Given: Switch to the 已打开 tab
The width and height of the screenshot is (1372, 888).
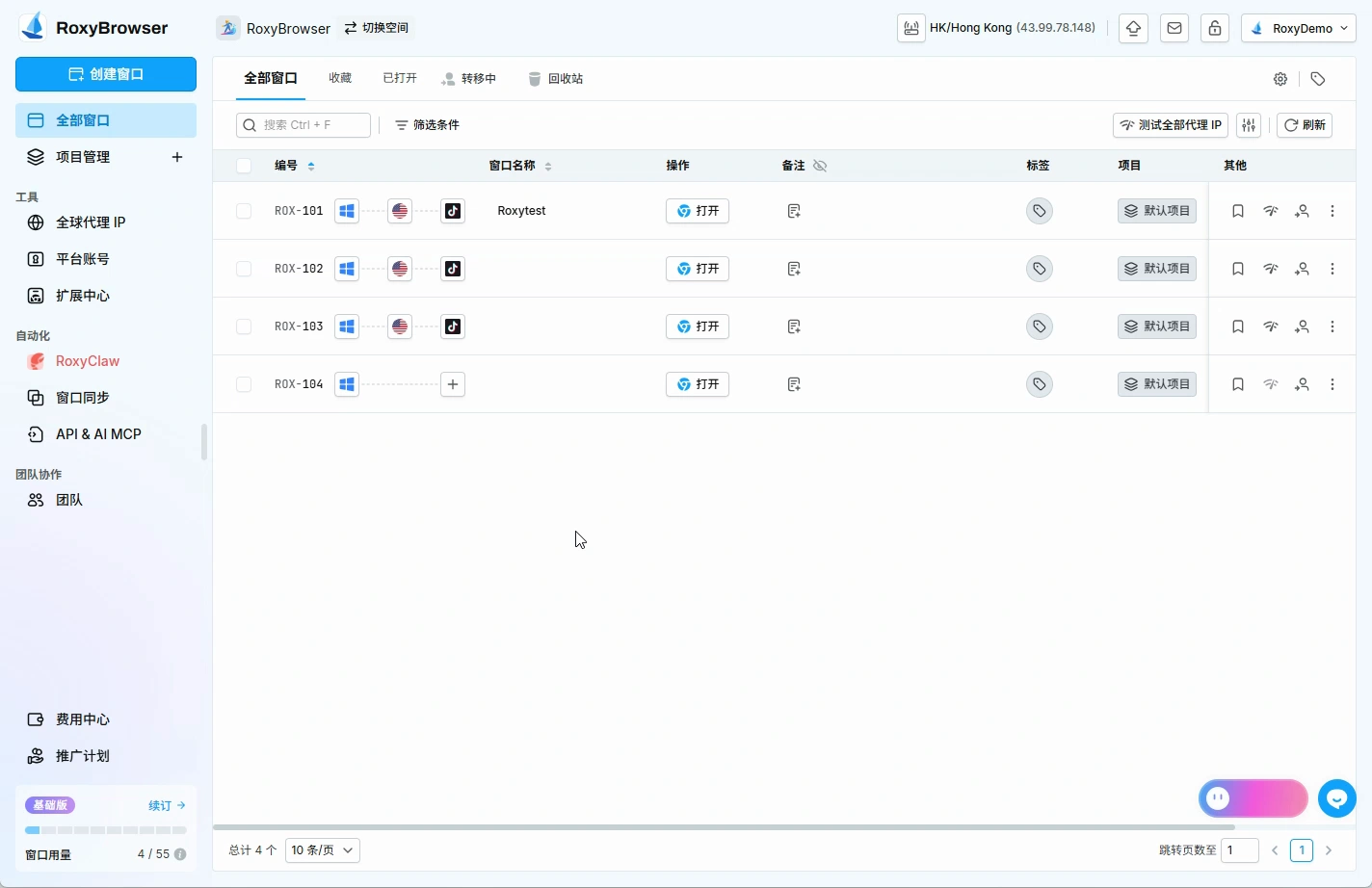Looking at the screenshot, I should click(x=400, y=79).
